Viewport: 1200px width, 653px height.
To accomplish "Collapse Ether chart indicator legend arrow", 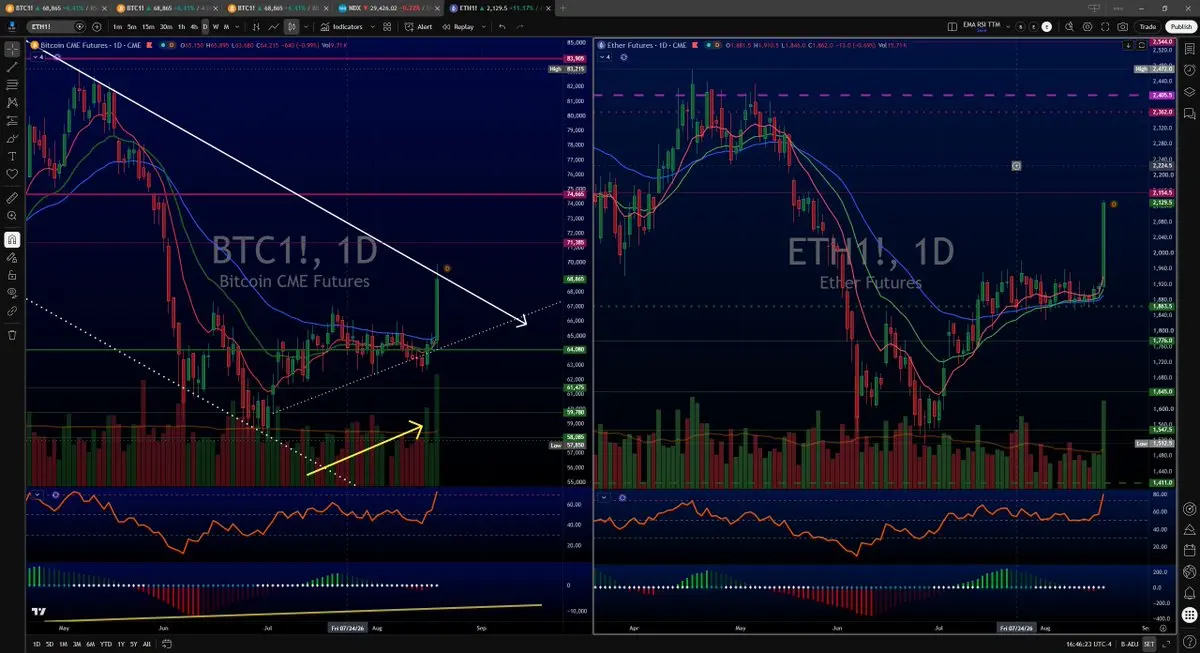I will click(x=604, y=57).
